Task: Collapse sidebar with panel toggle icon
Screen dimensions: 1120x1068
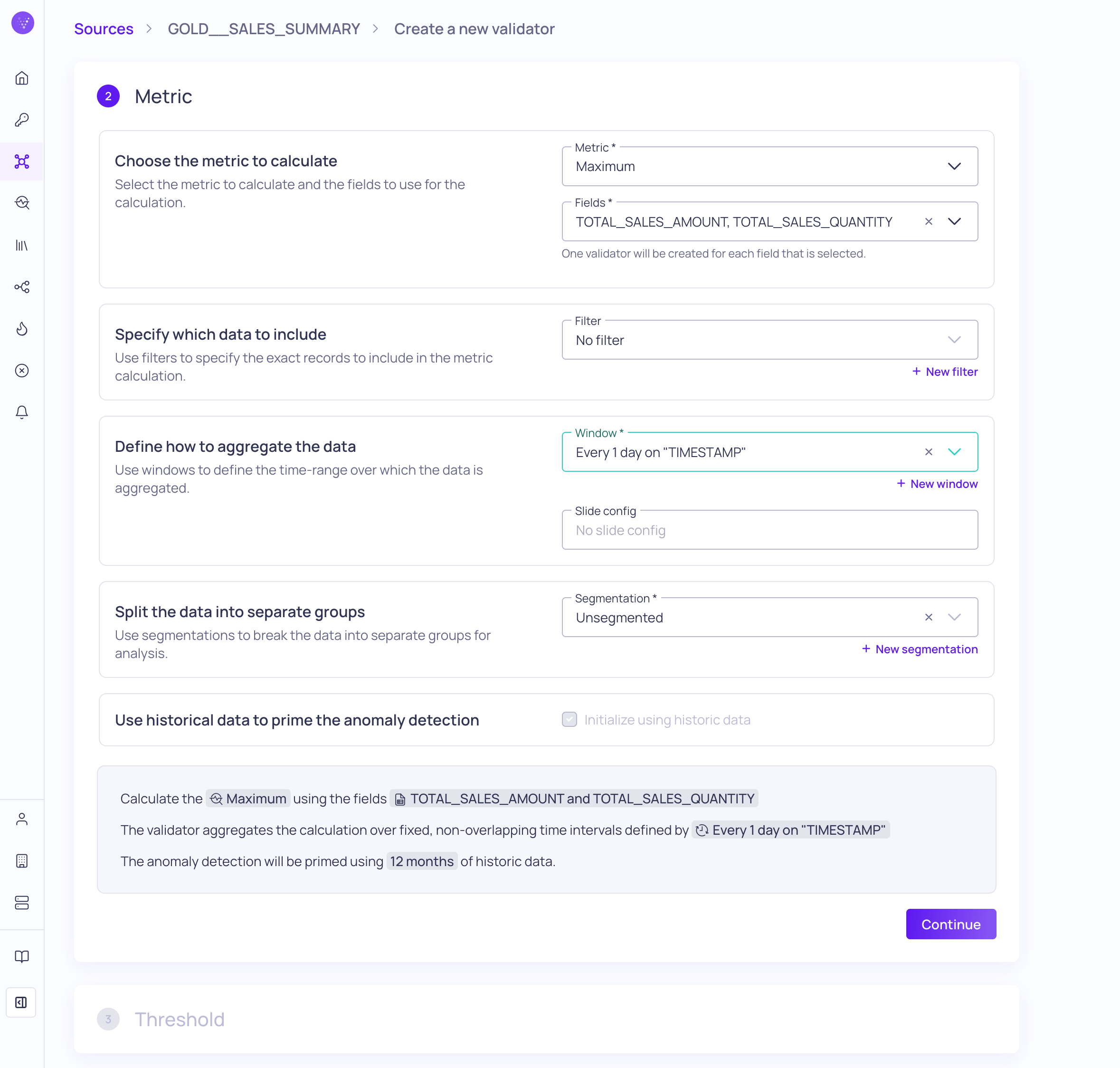Action: pos(21,1002)
